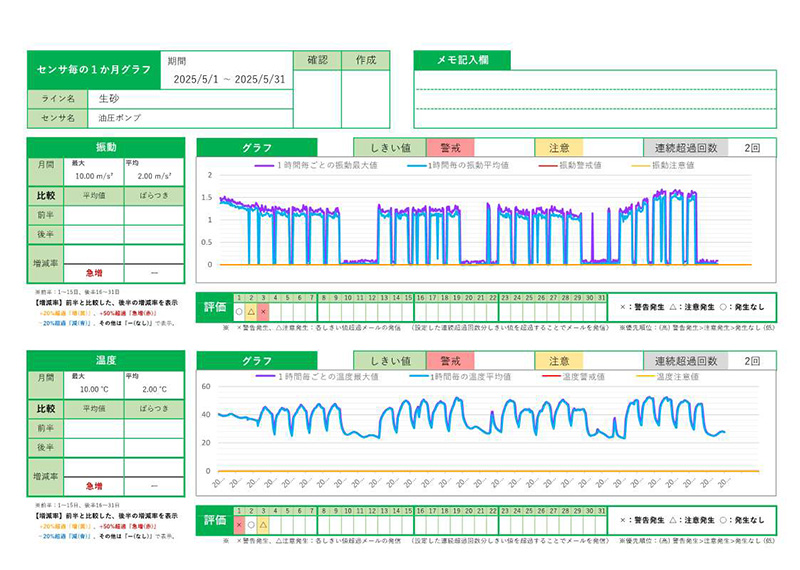Screen dimensions: 800x570
Task: Click inside the メモ記入欄 memo area
Action: click(x=594, y=98)
